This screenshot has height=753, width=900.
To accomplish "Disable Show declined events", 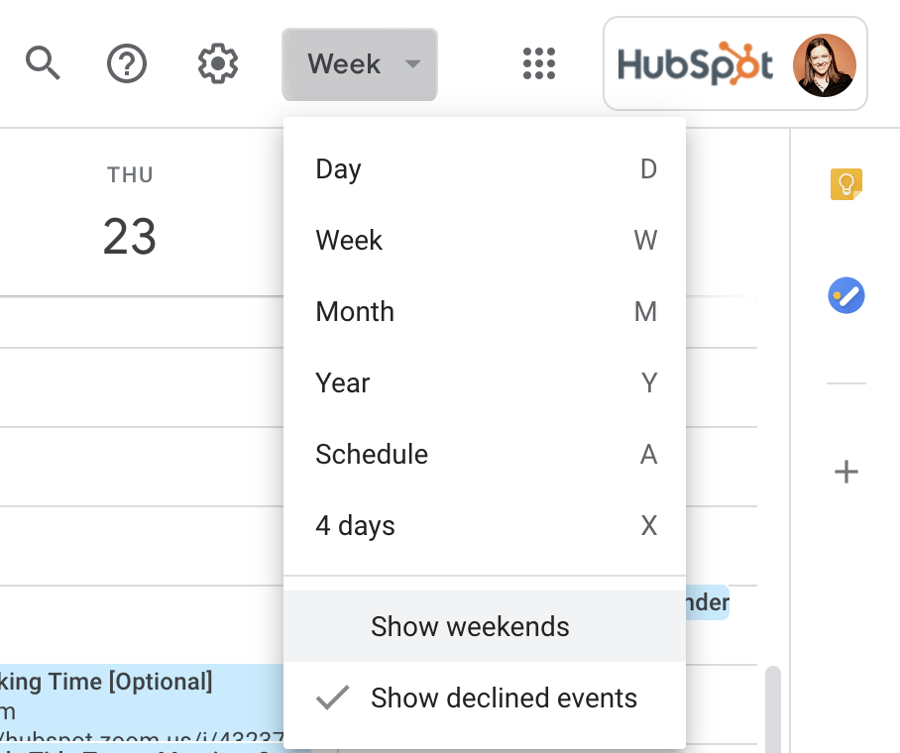I will [x=504, y=698].
